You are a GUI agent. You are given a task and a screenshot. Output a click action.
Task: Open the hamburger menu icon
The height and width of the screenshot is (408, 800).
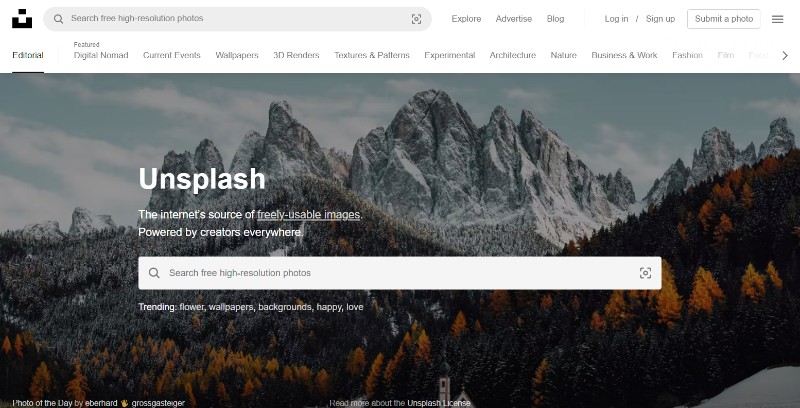[777, 19]
